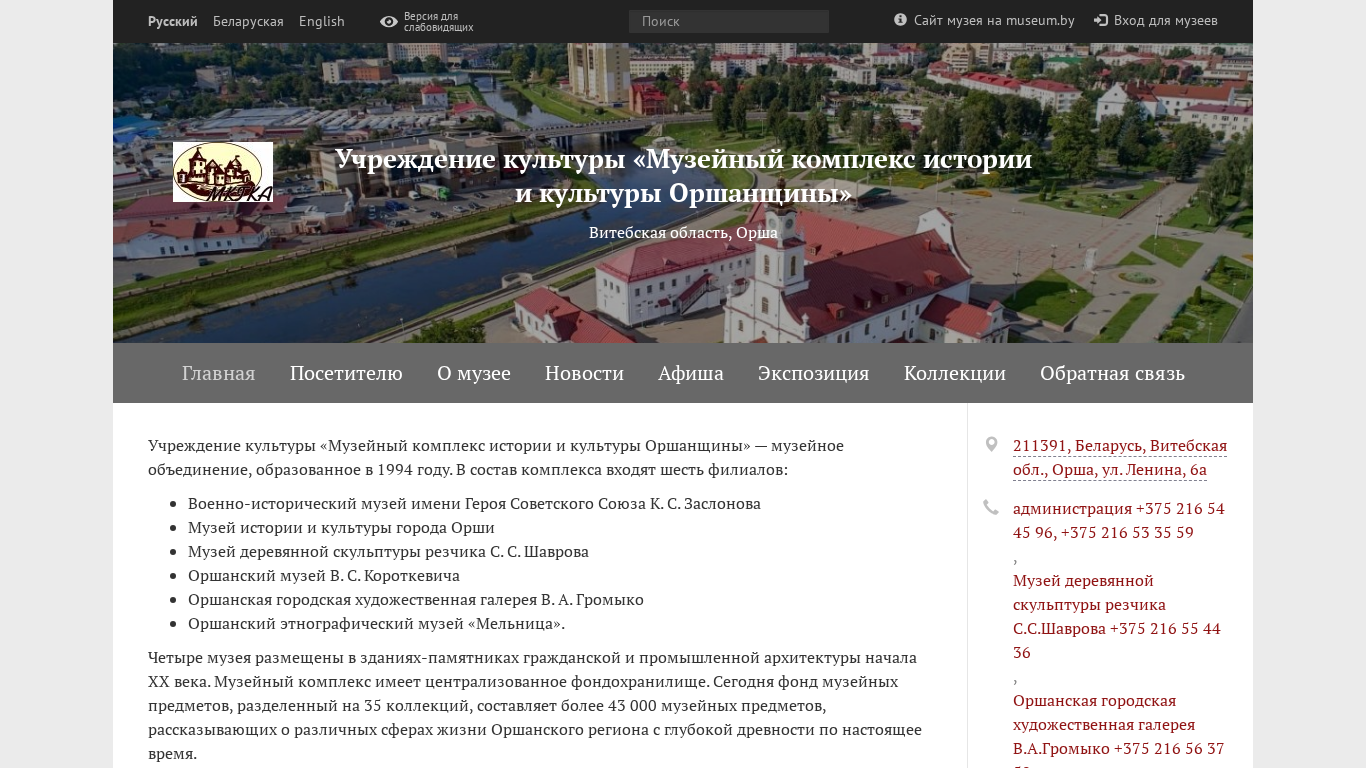Click the info icon beside "Сайт музея на museum.by"
The image size is (1366, 768).
point(900,20)
